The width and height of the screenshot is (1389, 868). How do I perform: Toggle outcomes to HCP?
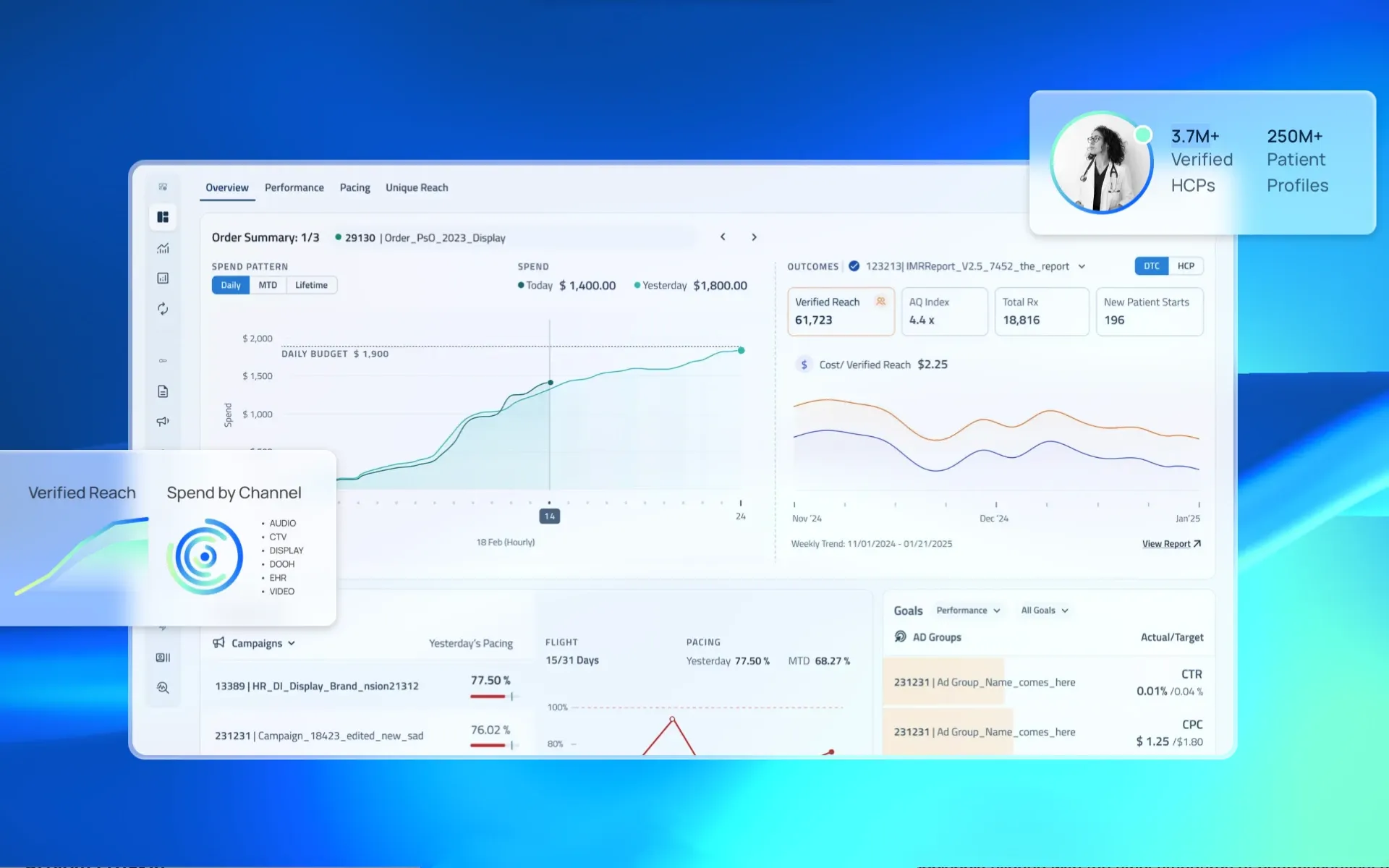click(x=1186, y=266)
